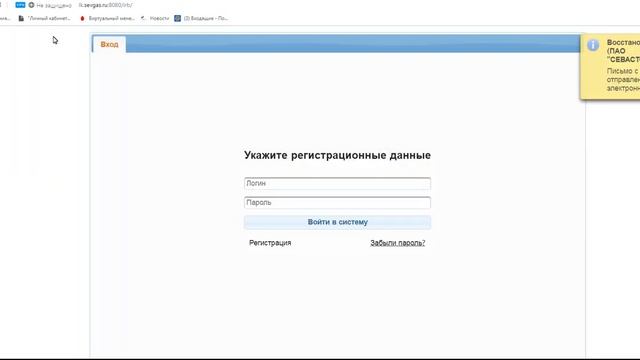This screenshot has height=360, width=640.
Task: Open the Новости bookmark
Action: 155,18
